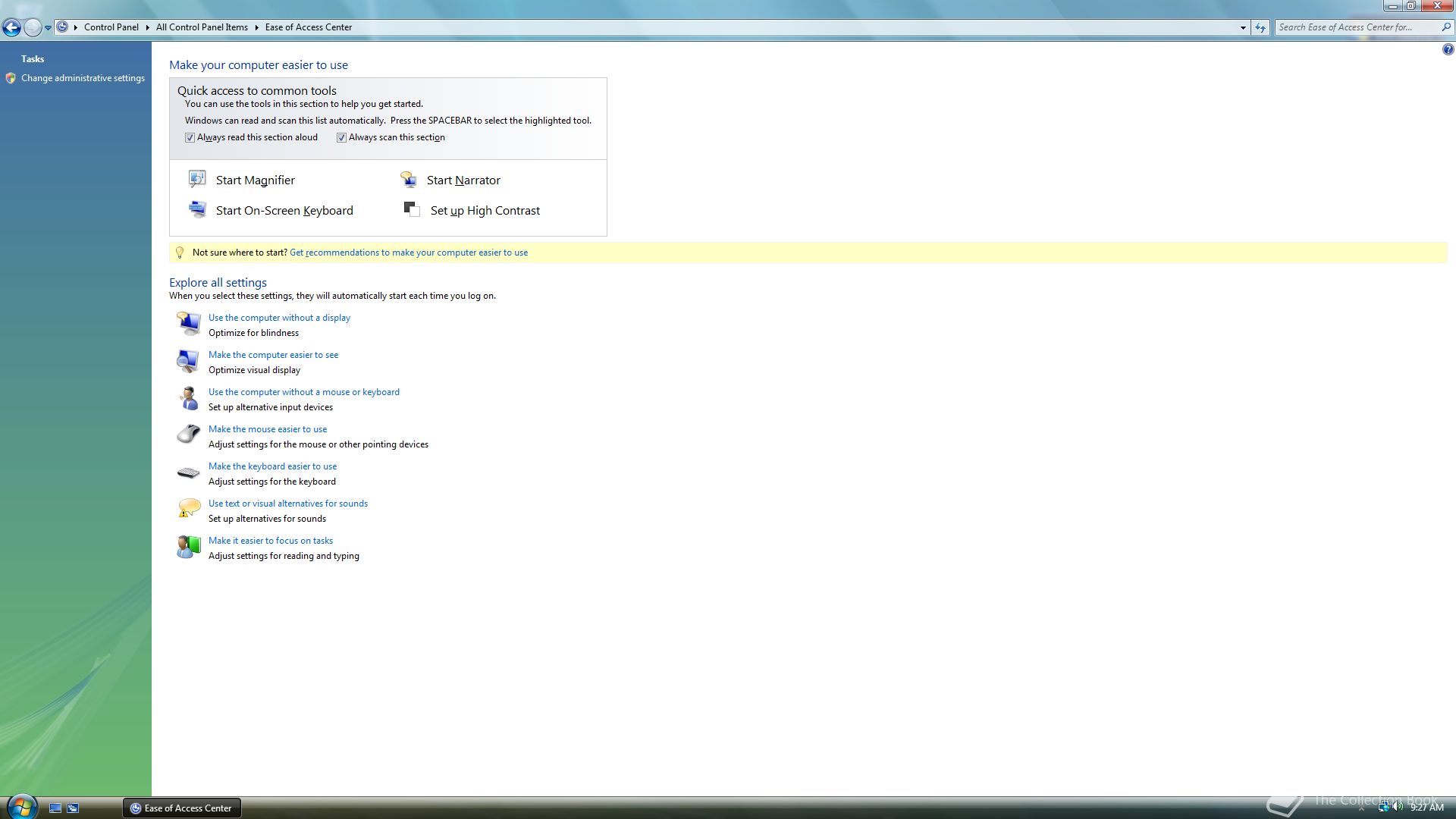Open 'Make it easier to focus on tasks'

pyautogui.click(x=271, y=541)
